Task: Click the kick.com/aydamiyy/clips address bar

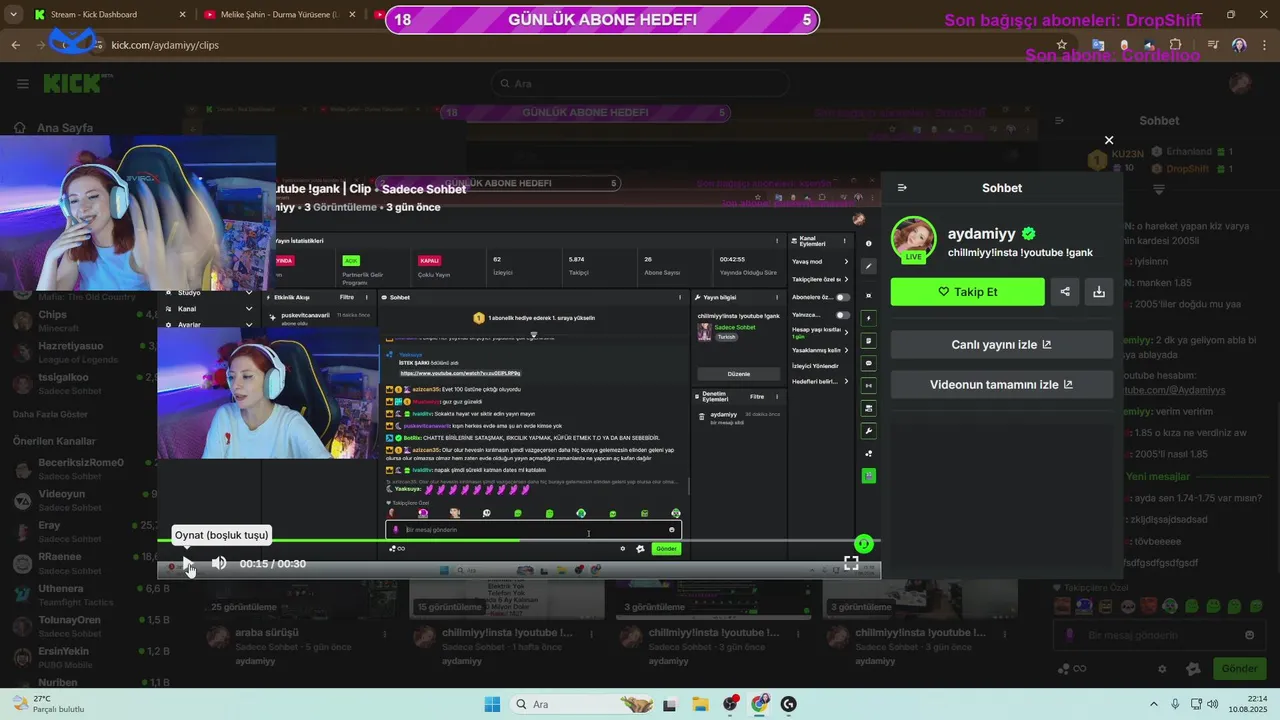Action: 165,45
